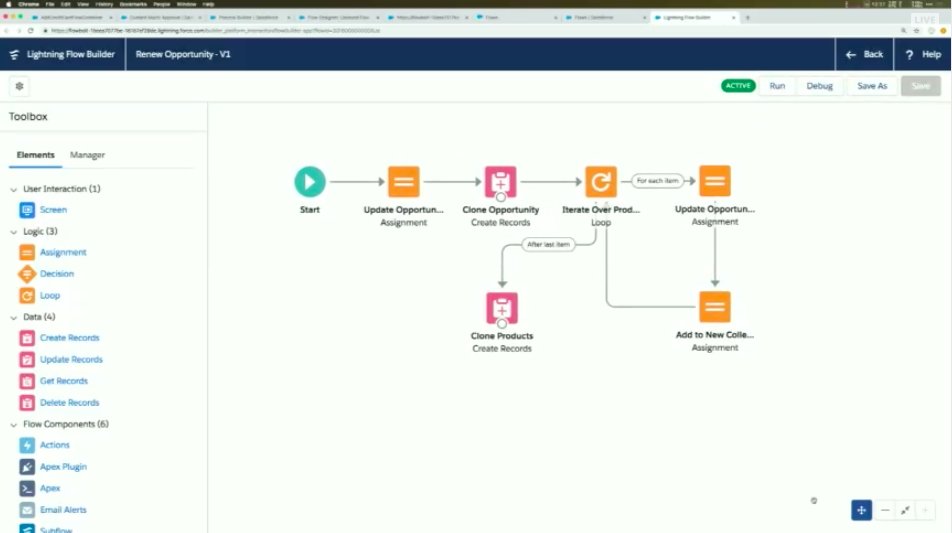Click the Start node on the canvas
The image size is (952, 533).
(x=310, y=182)
